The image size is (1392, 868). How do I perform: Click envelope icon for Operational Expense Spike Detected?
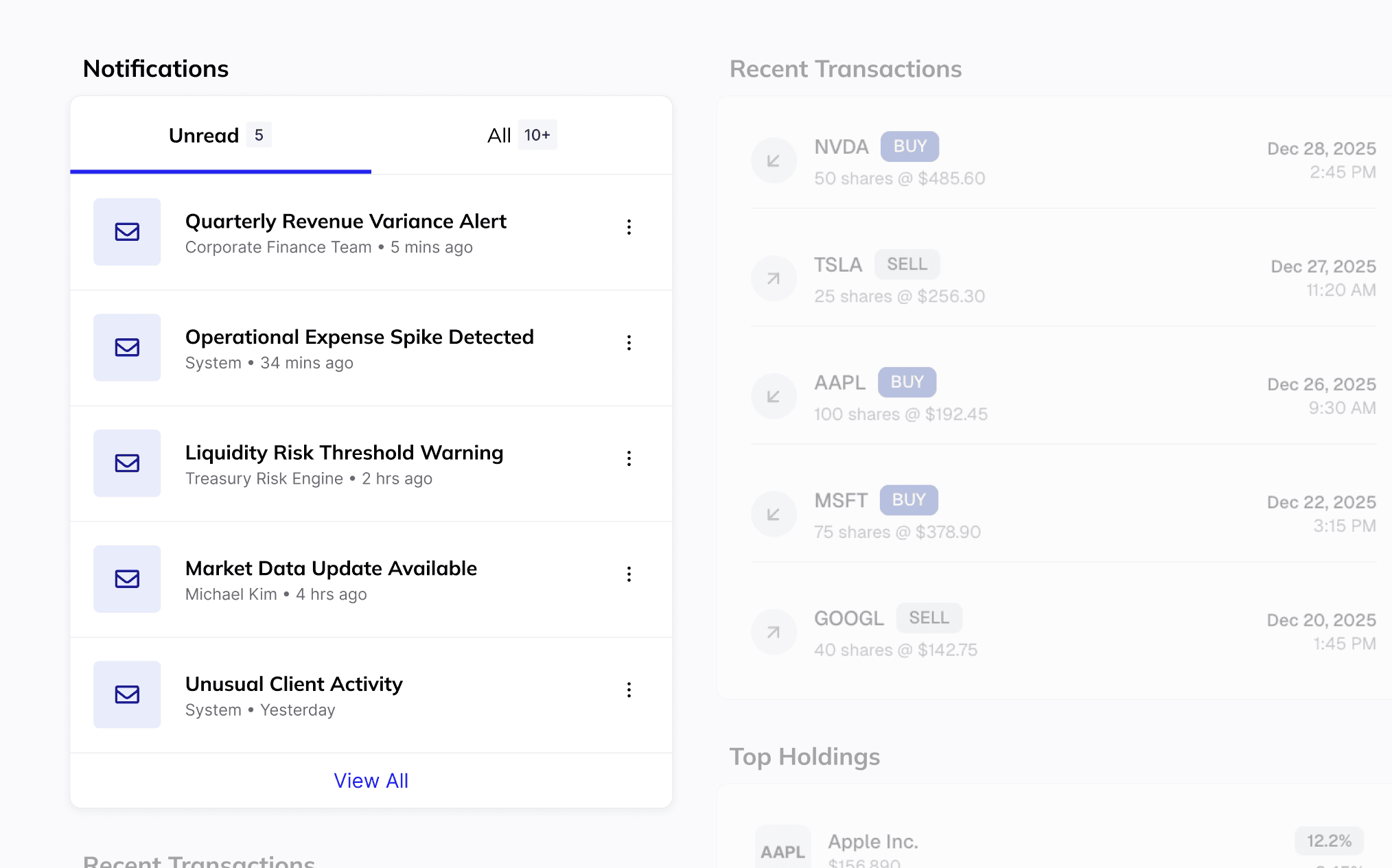[127, 348]
